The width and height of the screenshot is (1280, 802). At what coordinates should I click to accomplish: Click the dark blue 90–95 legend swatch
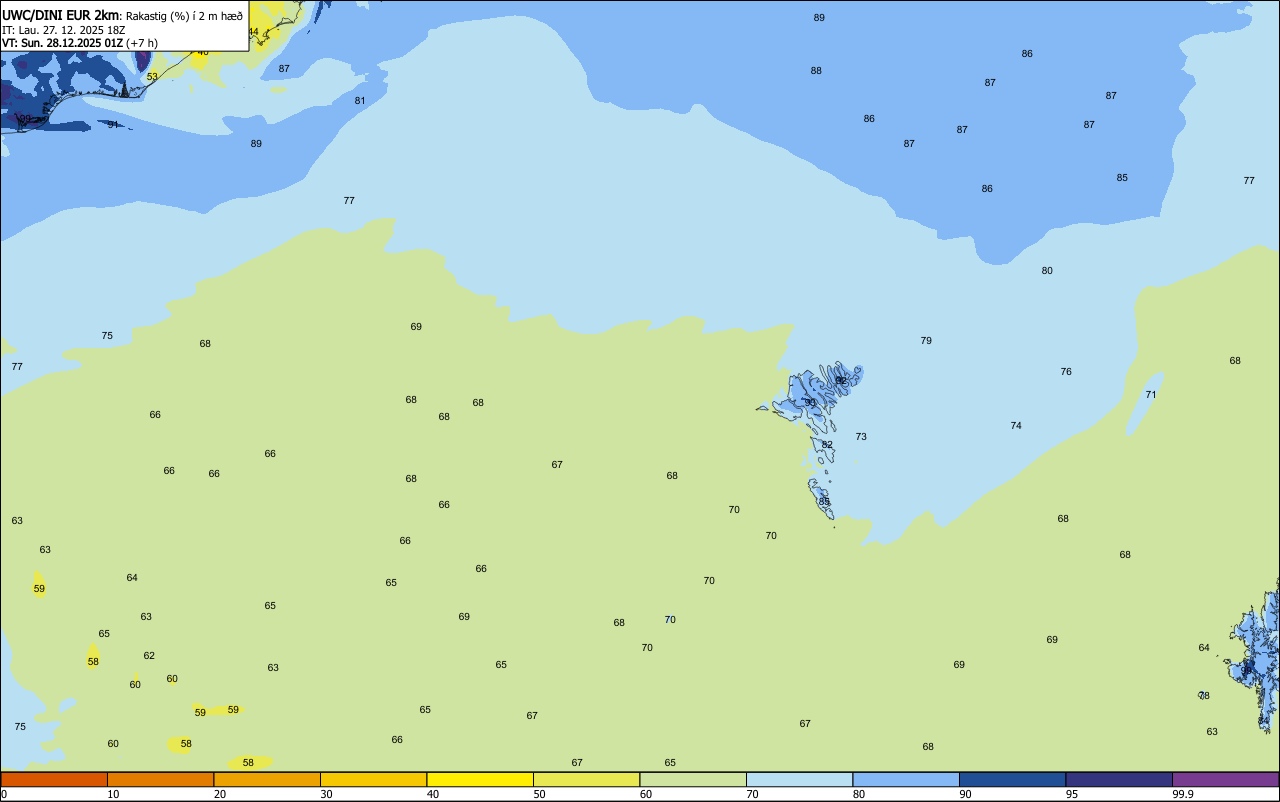[1012, 779]
